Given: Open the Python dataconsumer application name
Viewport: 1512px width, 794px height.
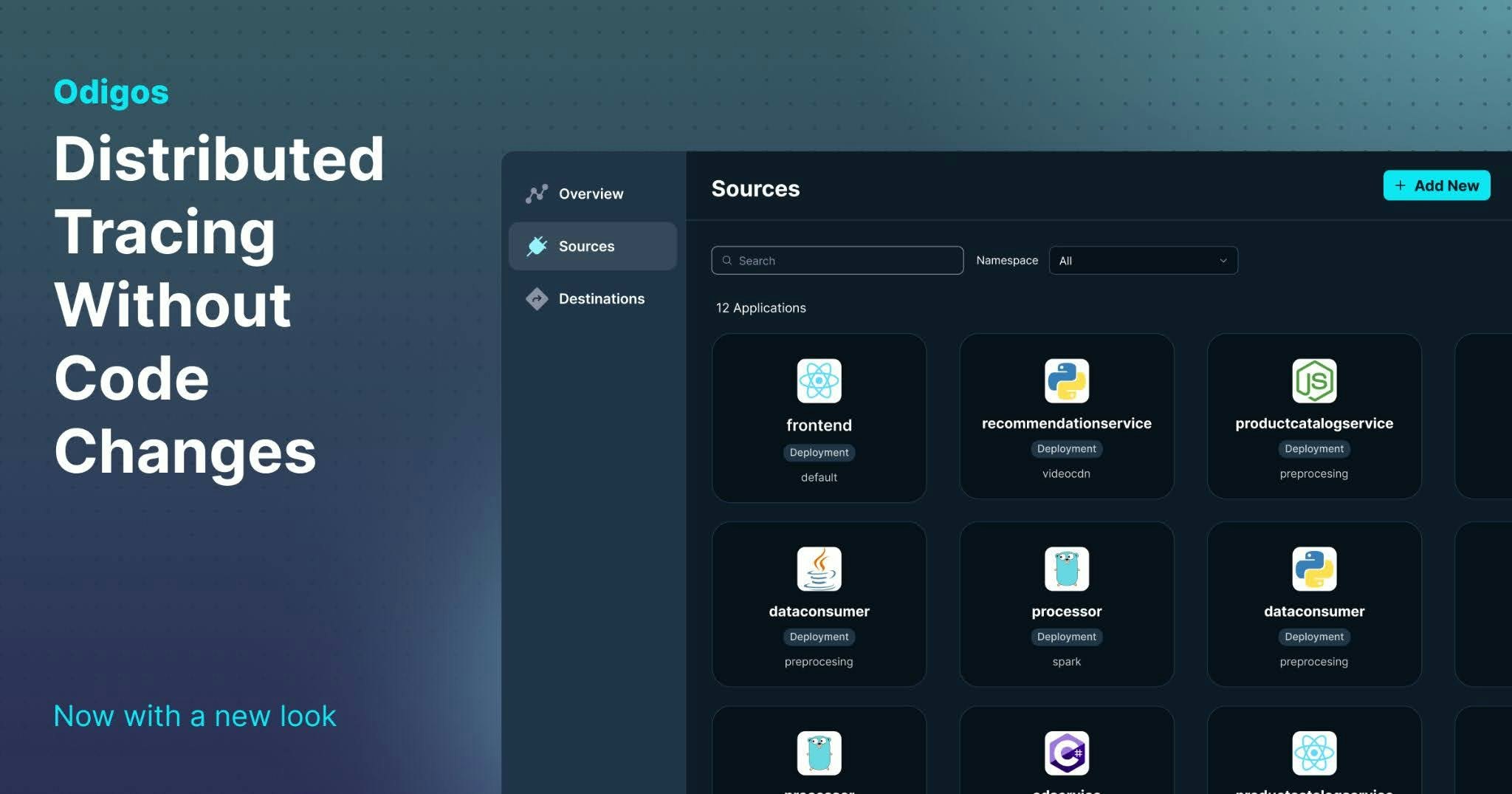Looking at the screenshot, I should pos(1314,611).
